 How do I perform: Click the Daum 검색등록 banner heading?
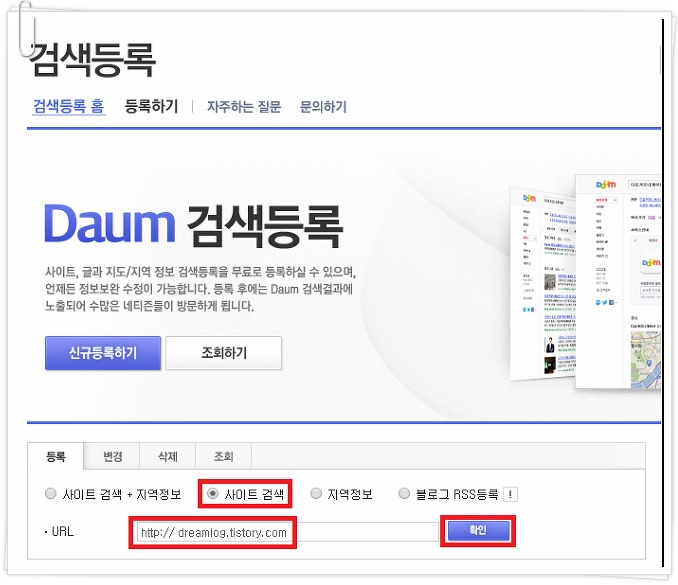[x=194, y=226]
